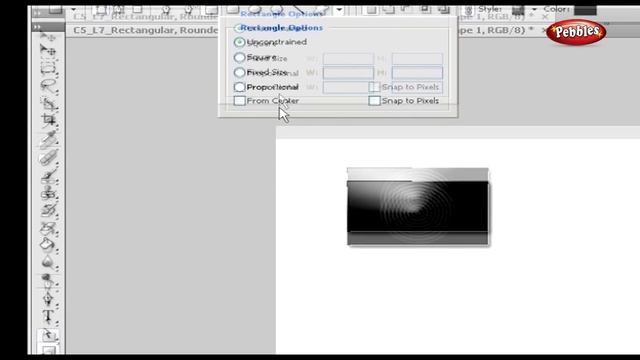
Task: Select the Dodge tool
Action: pyautogui.click(x=48, y=280)
